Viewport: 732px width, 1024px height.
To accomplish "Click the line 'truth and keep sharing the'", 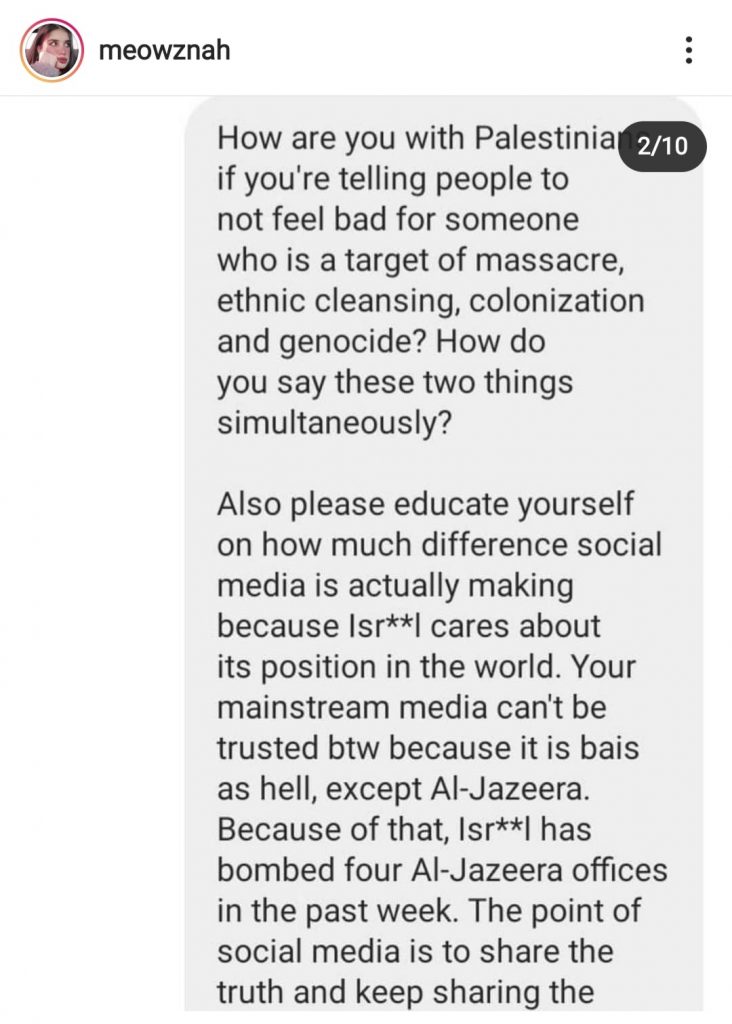I will 406,992.
